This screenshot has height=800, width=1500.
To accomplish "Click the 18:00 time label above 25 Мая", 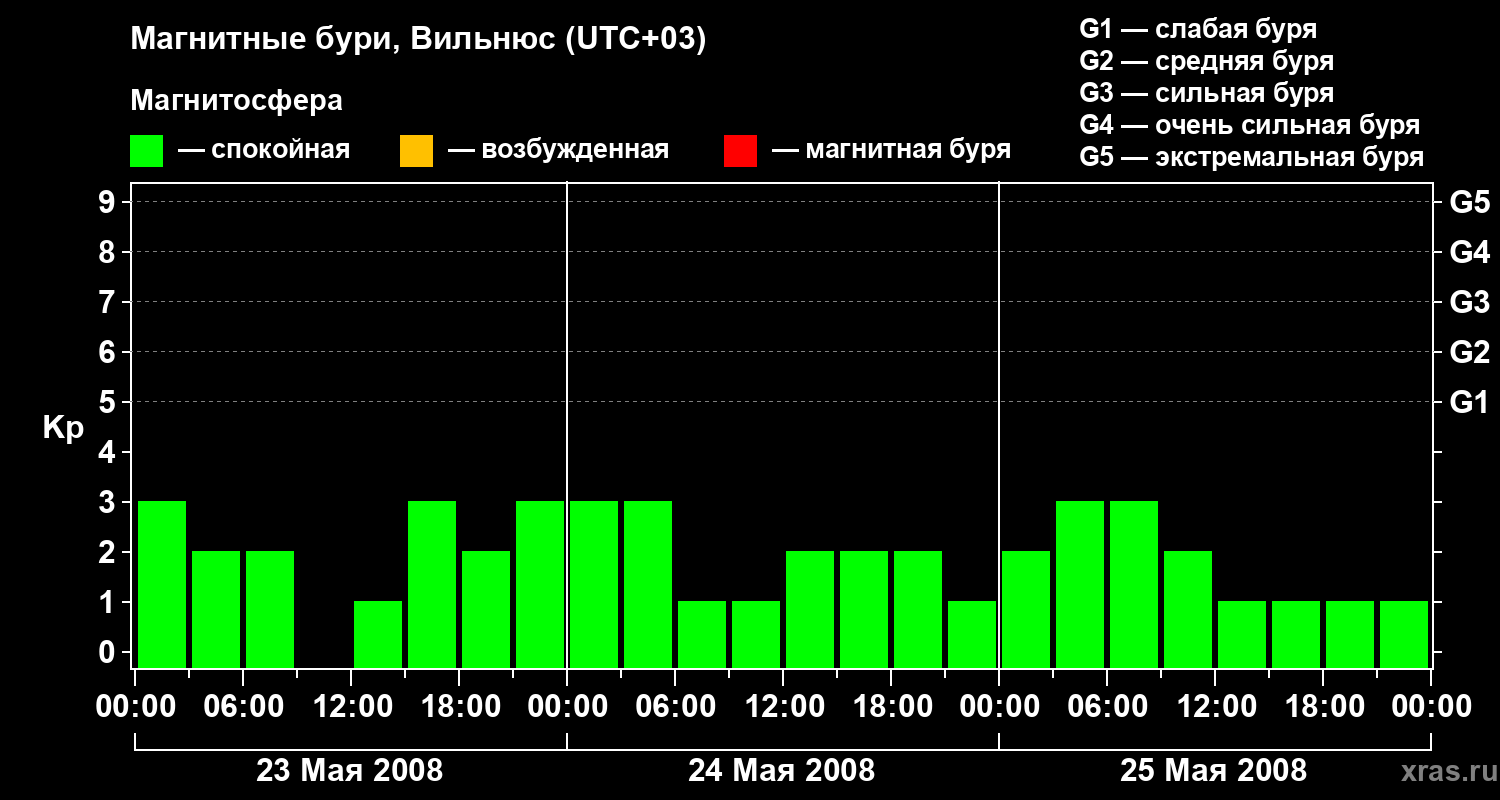I will 1323,707.
